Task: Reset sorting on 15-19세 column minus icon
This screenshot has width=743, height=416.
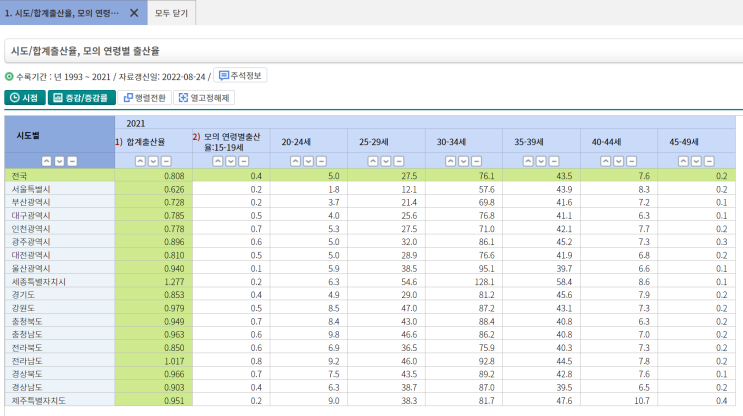Action: 243,161
